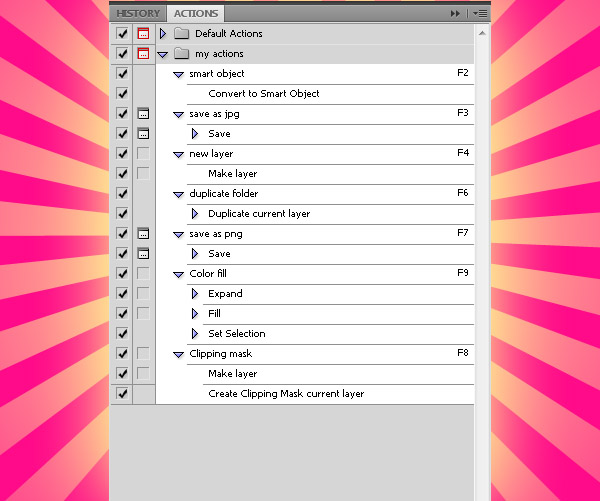Uncheck the smart object action checkbox

[x=122, y=73]
